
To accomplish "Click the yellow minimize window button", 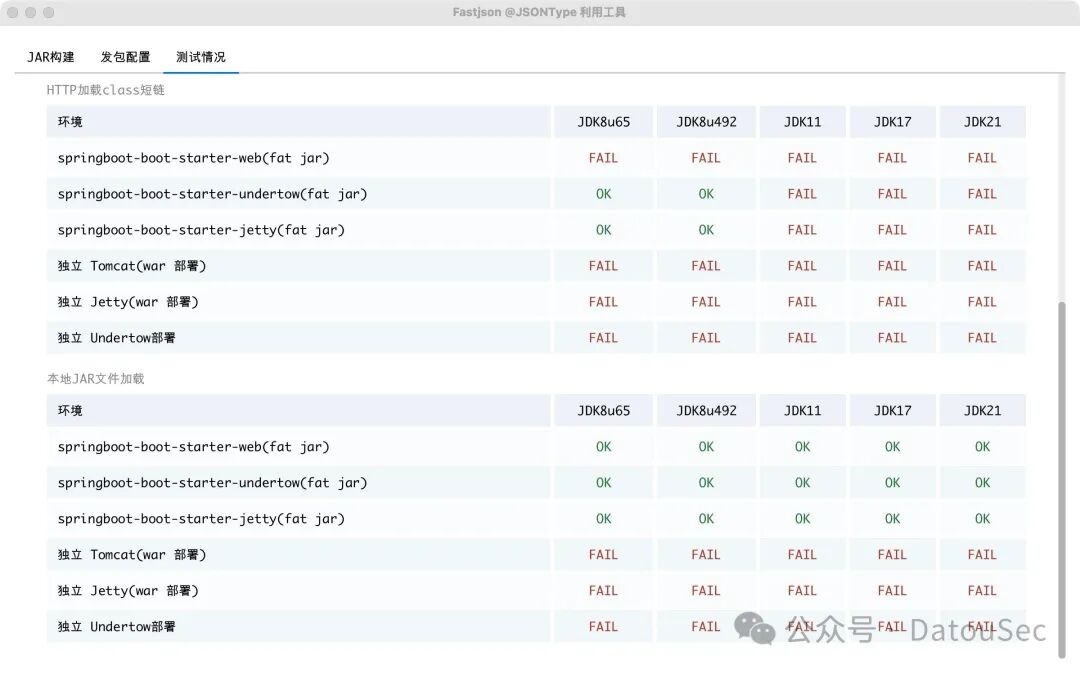I will 31,12.
